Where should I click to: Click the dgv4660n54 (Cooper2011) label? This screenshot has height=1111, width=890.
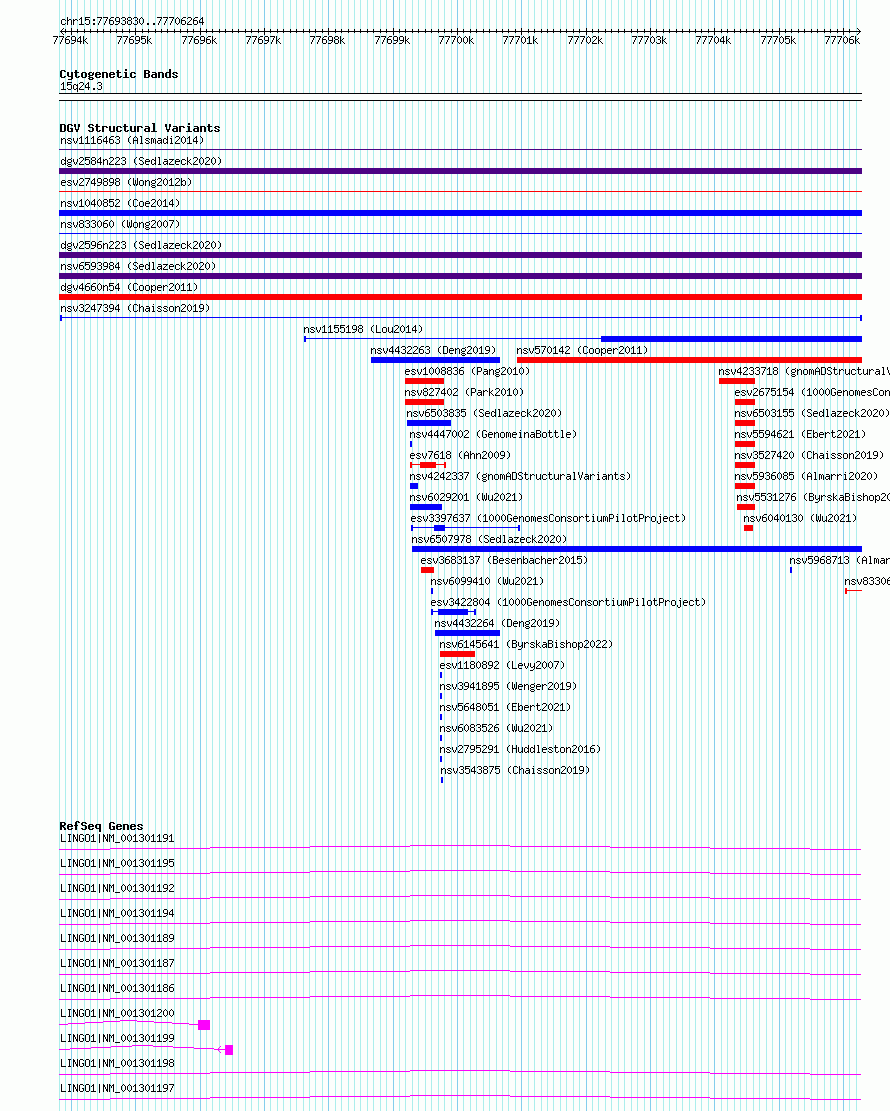(129, 287)
